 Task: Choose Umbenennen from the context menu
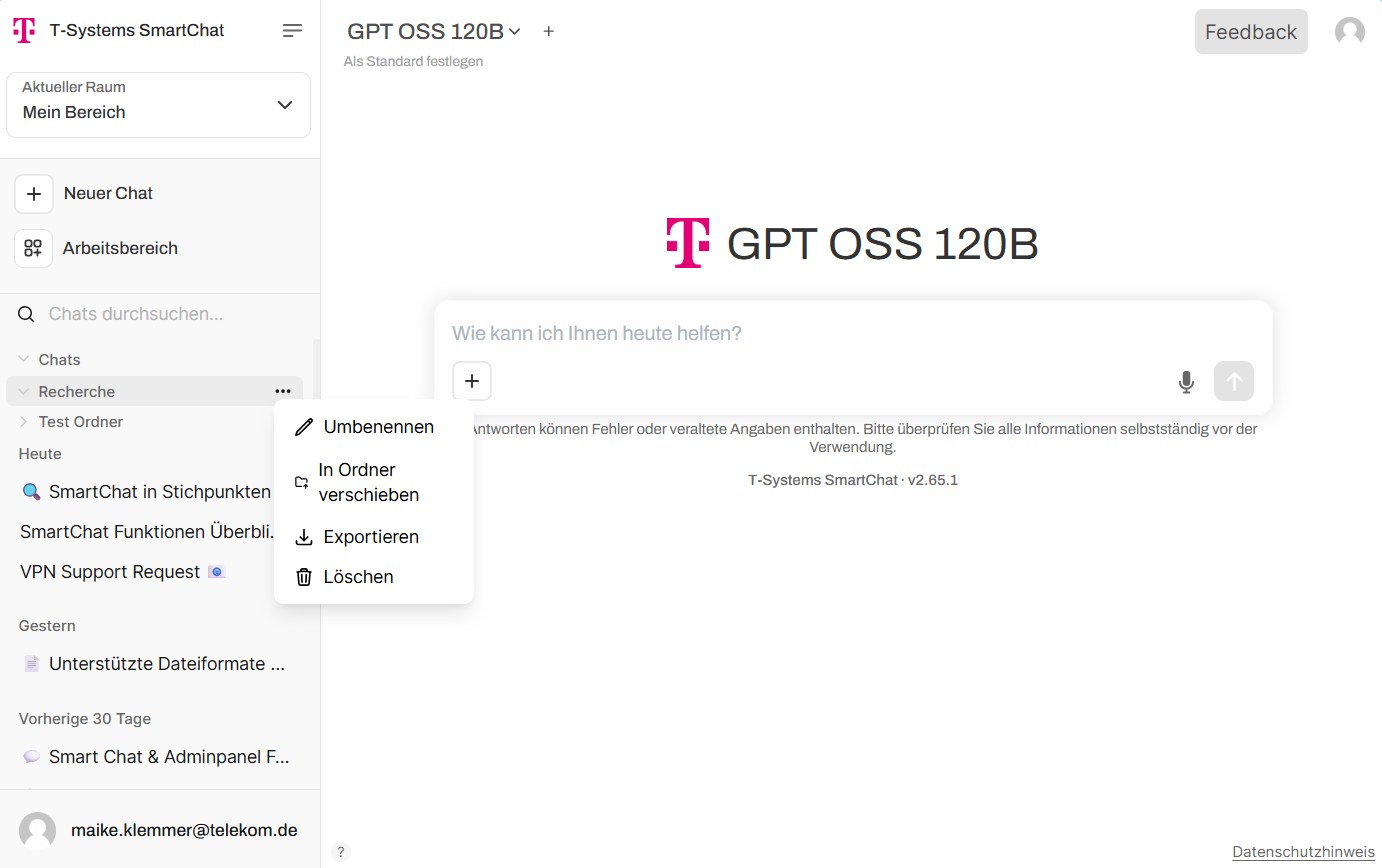click(x=374, y=427)
